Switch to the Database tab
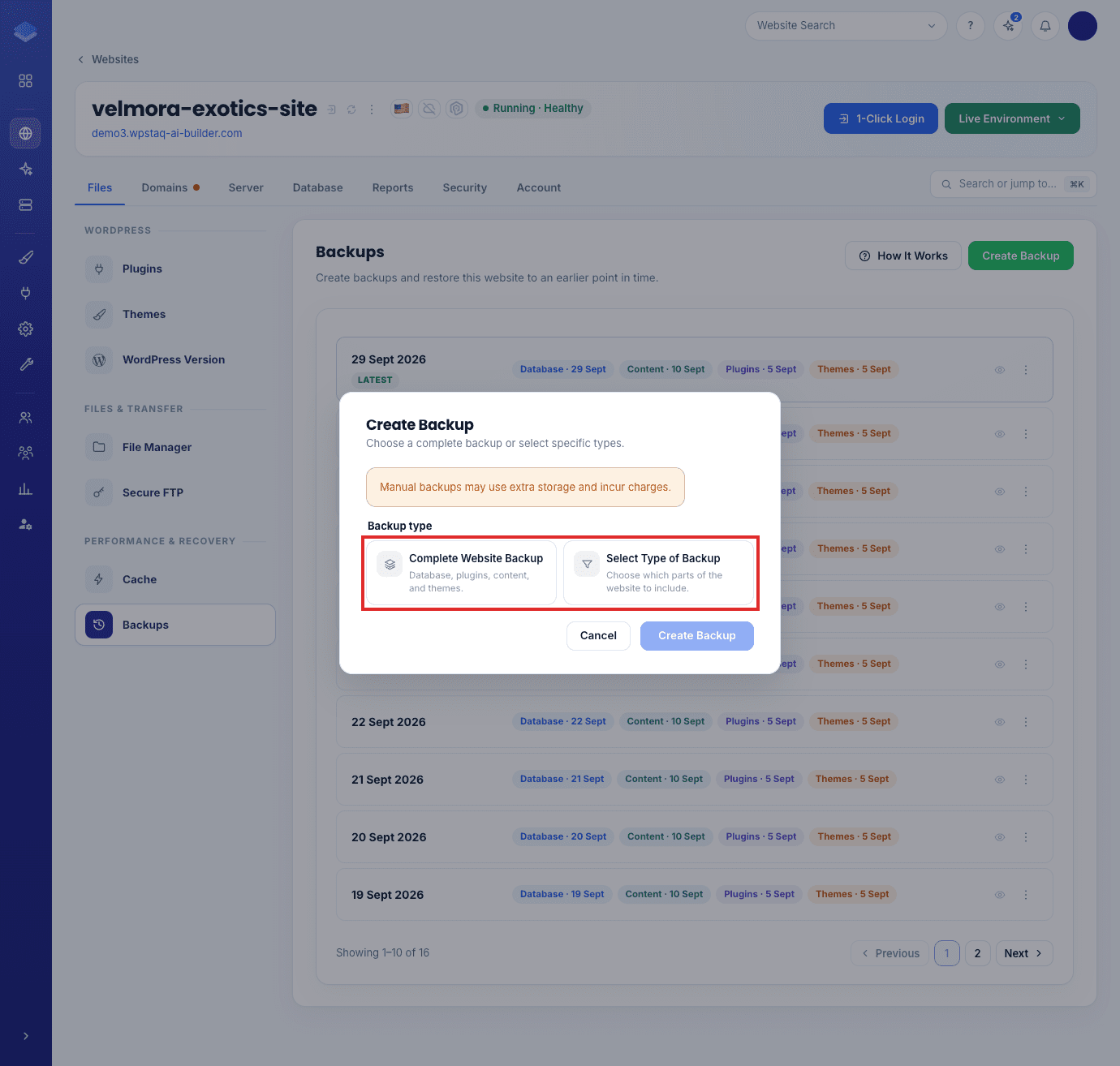The height and width of the screenshot is (1066, 1120). [x=318, y=187]
